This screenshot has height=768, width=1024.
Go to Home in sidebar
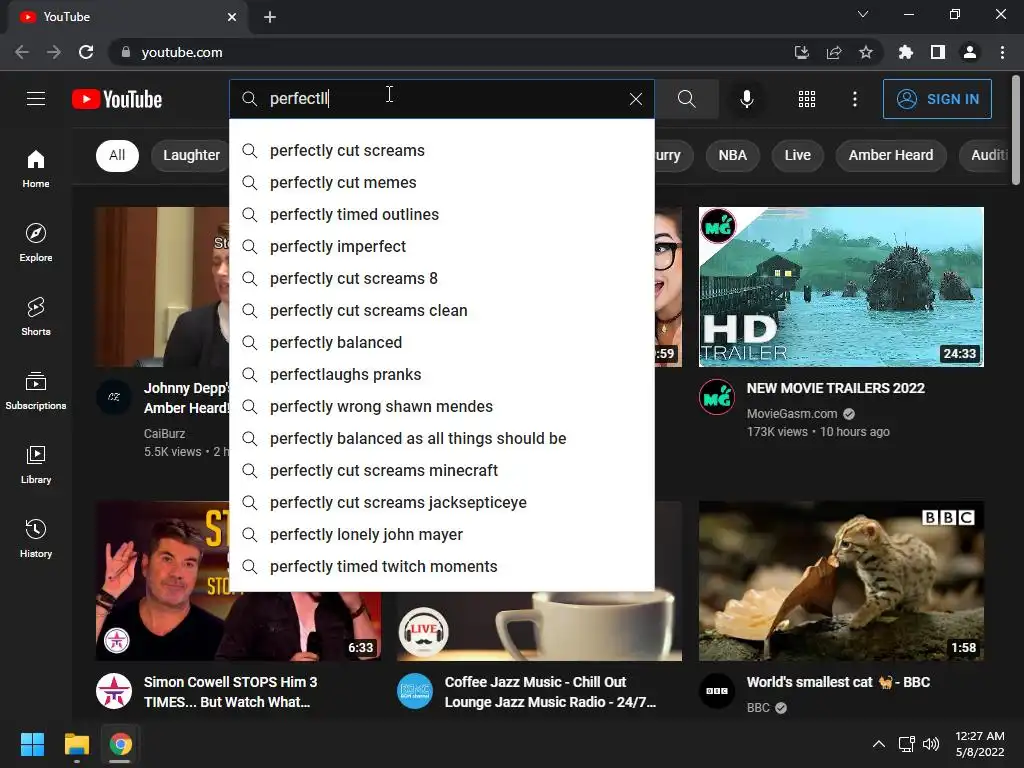pyautogui.click(x=36, y=168)
